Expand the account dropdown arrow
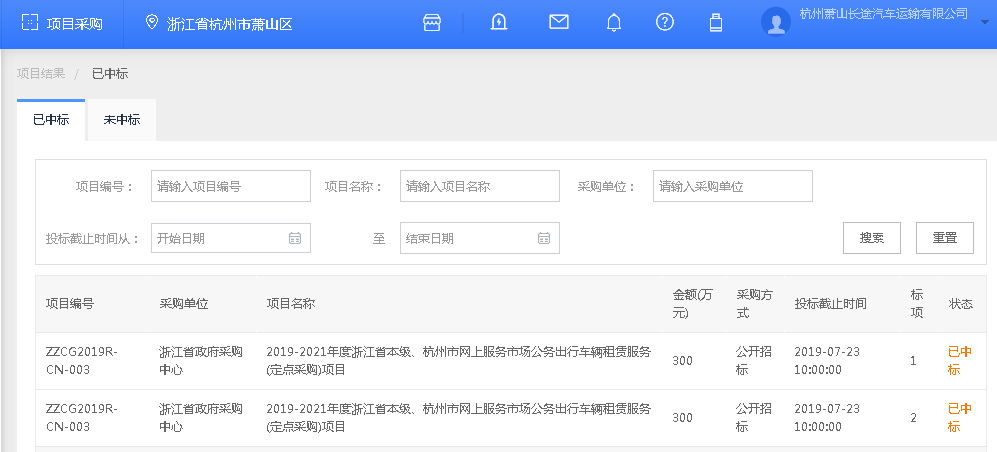 [984, 21]
